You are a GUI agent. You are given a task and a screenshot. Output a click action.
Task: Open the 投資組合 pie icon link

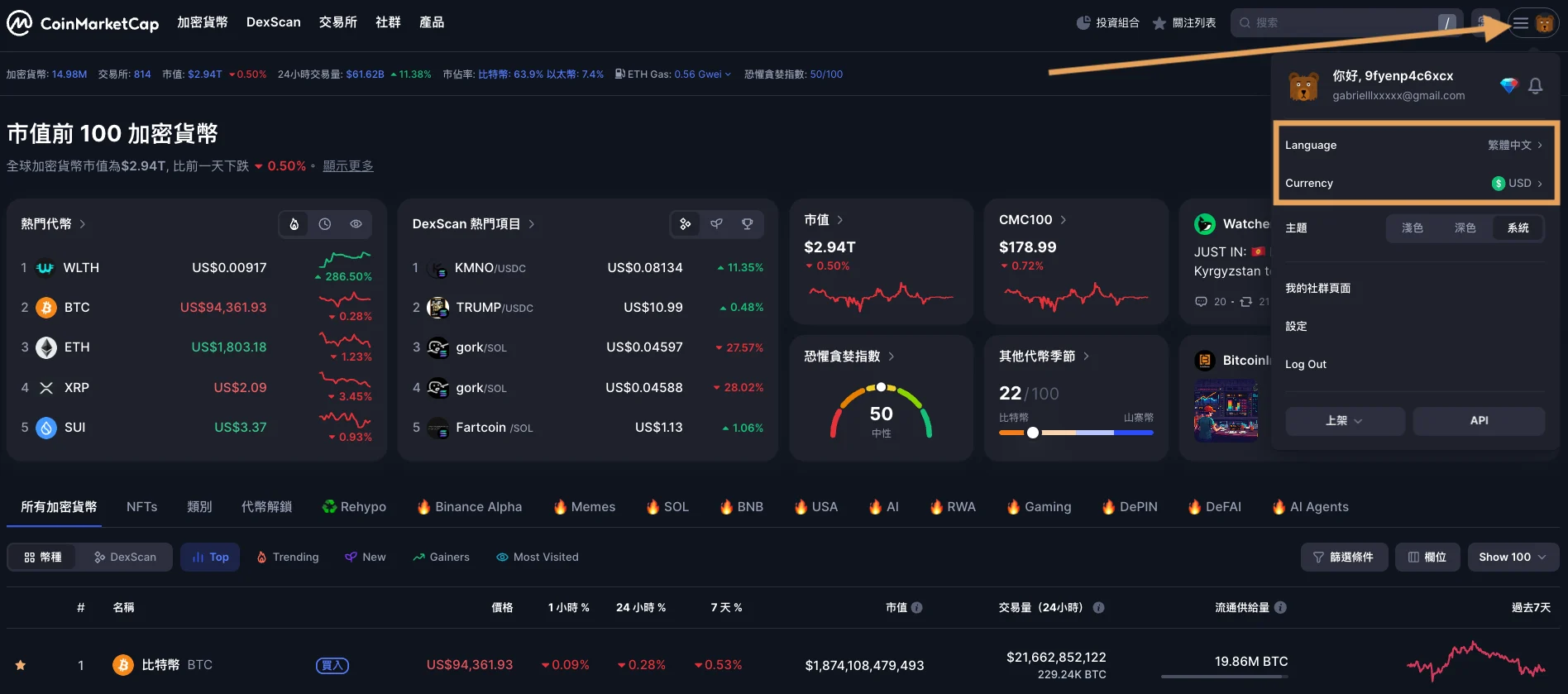click(x=1108, y=23)
